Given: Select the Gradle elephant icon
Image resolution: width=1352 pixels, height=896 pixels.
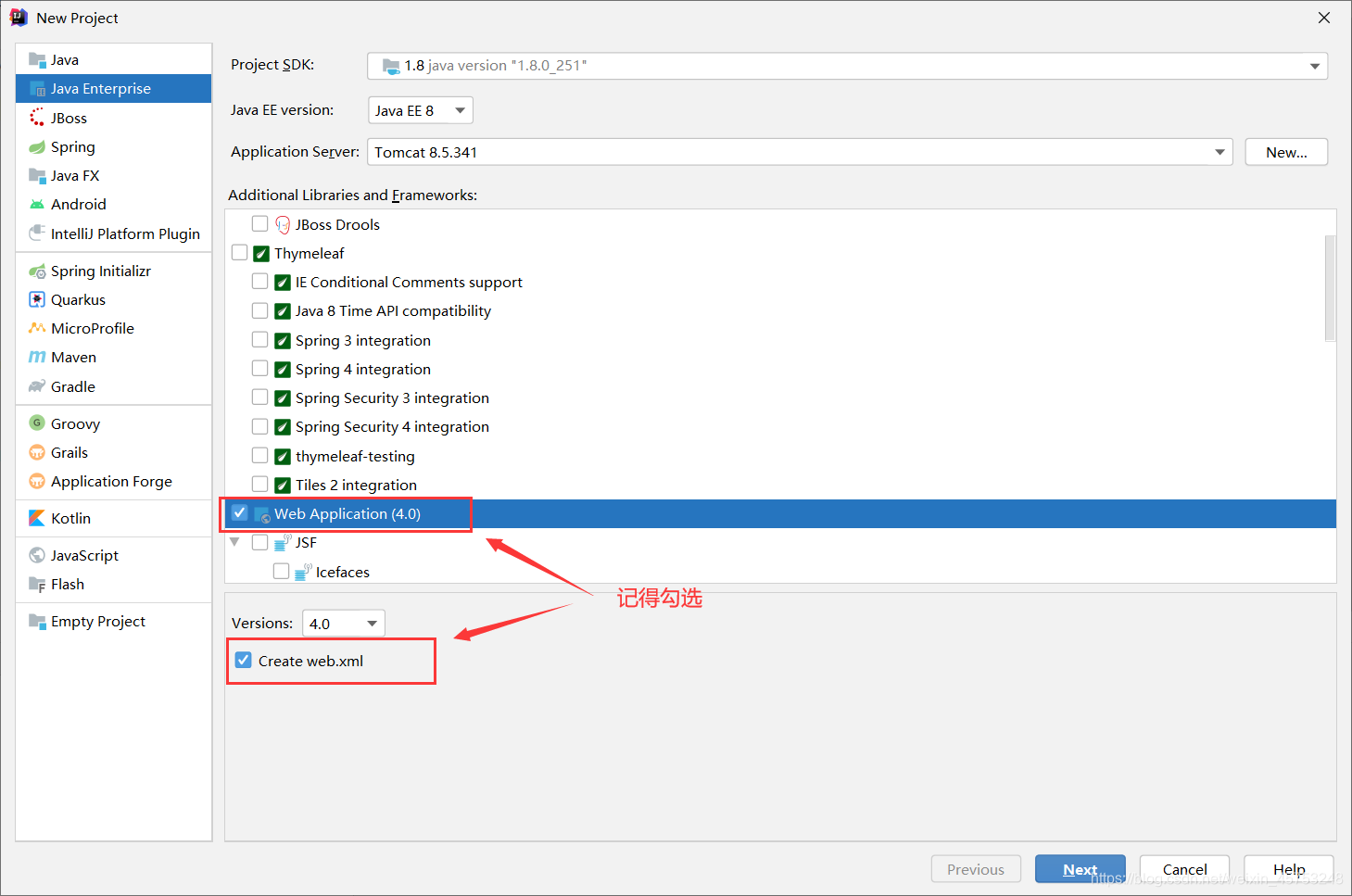Looking at the screenshot, I should coord(37,386).
